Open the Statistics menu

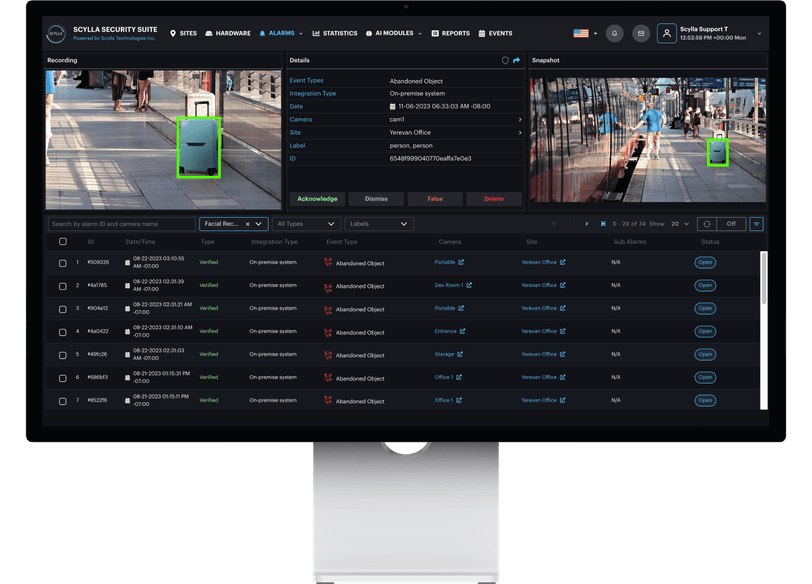[x=335, y=33]
